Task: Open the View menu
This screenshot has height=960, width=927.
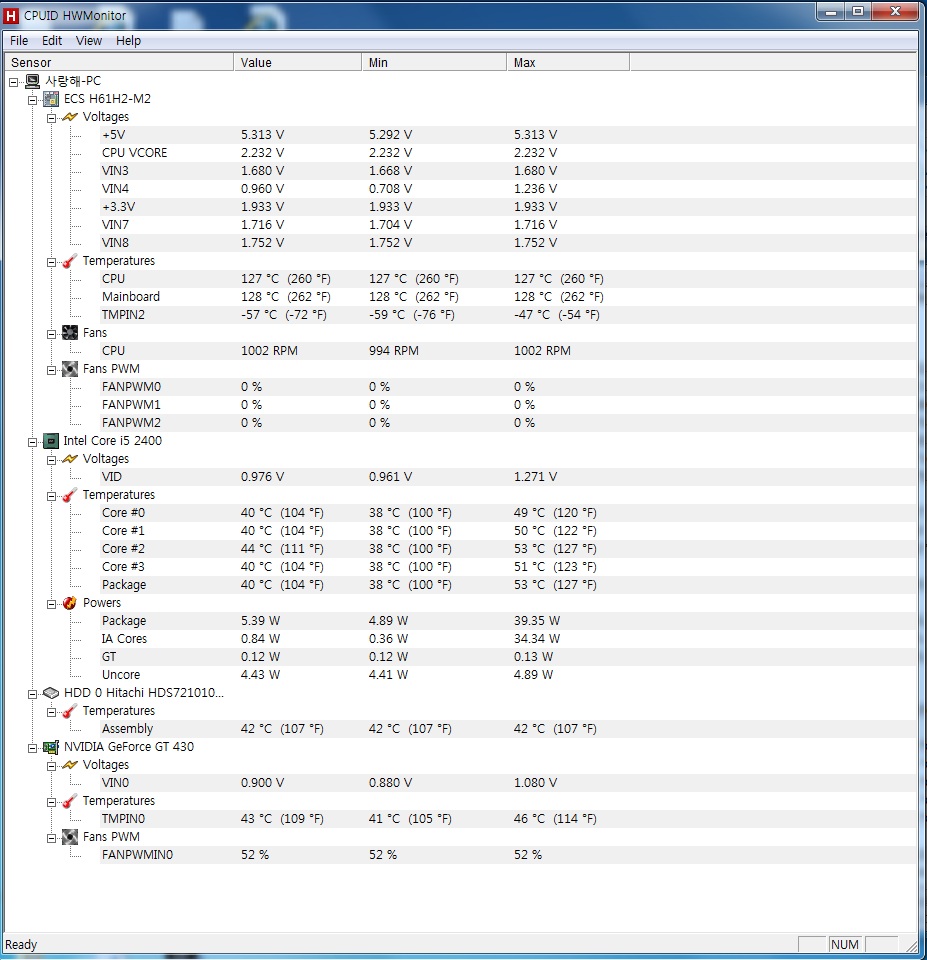Action: (89, 40)
